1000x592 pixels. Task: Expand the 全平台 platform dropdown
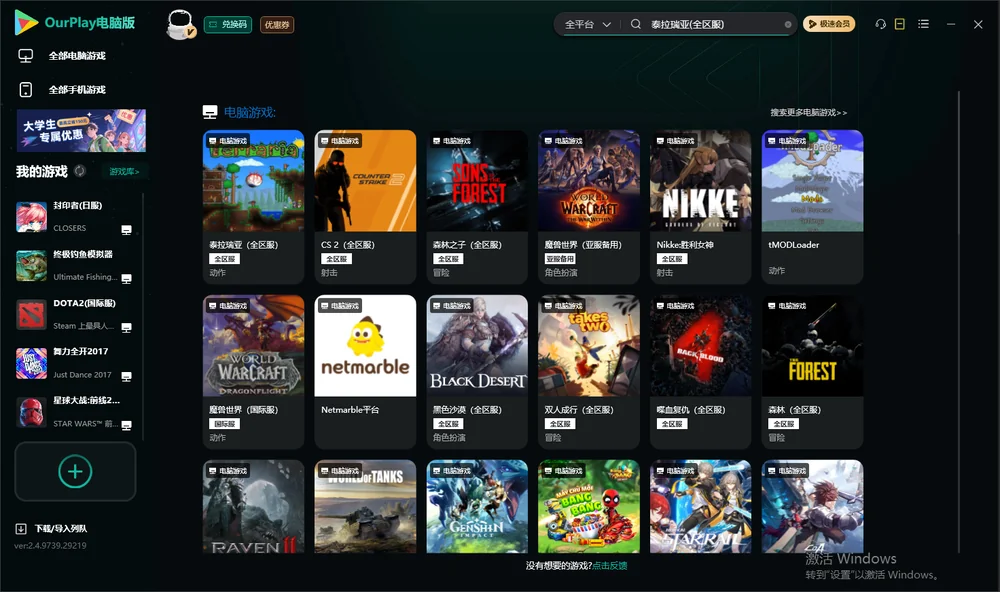pos(588,24)
